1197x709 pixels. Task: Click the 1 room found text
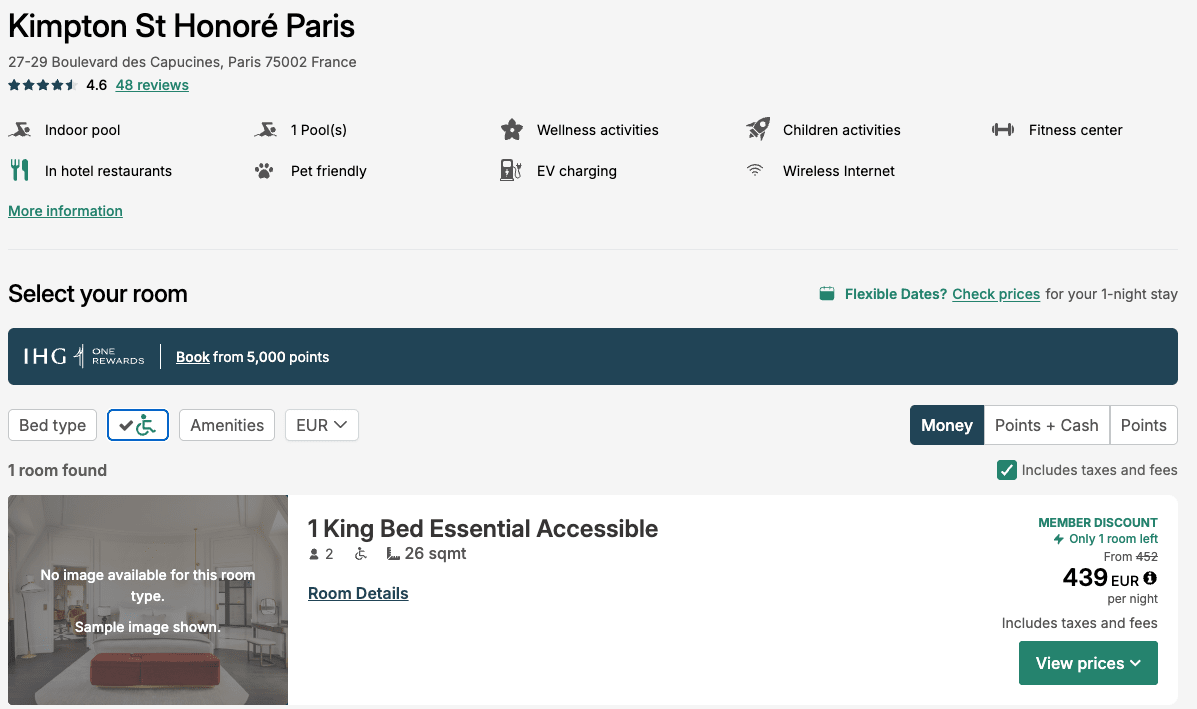pyautogui.click(x=57, y=470)
